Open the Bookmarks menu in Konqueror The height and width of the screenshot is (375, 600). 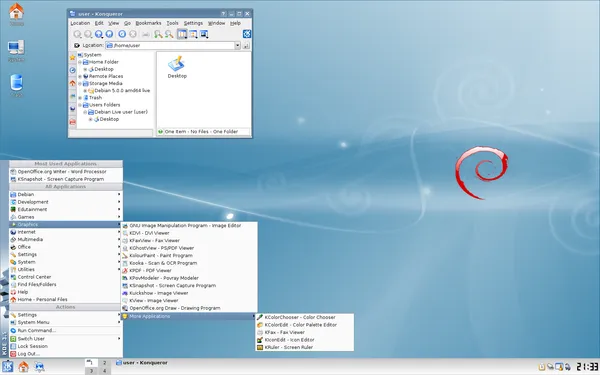coord(148,23)
